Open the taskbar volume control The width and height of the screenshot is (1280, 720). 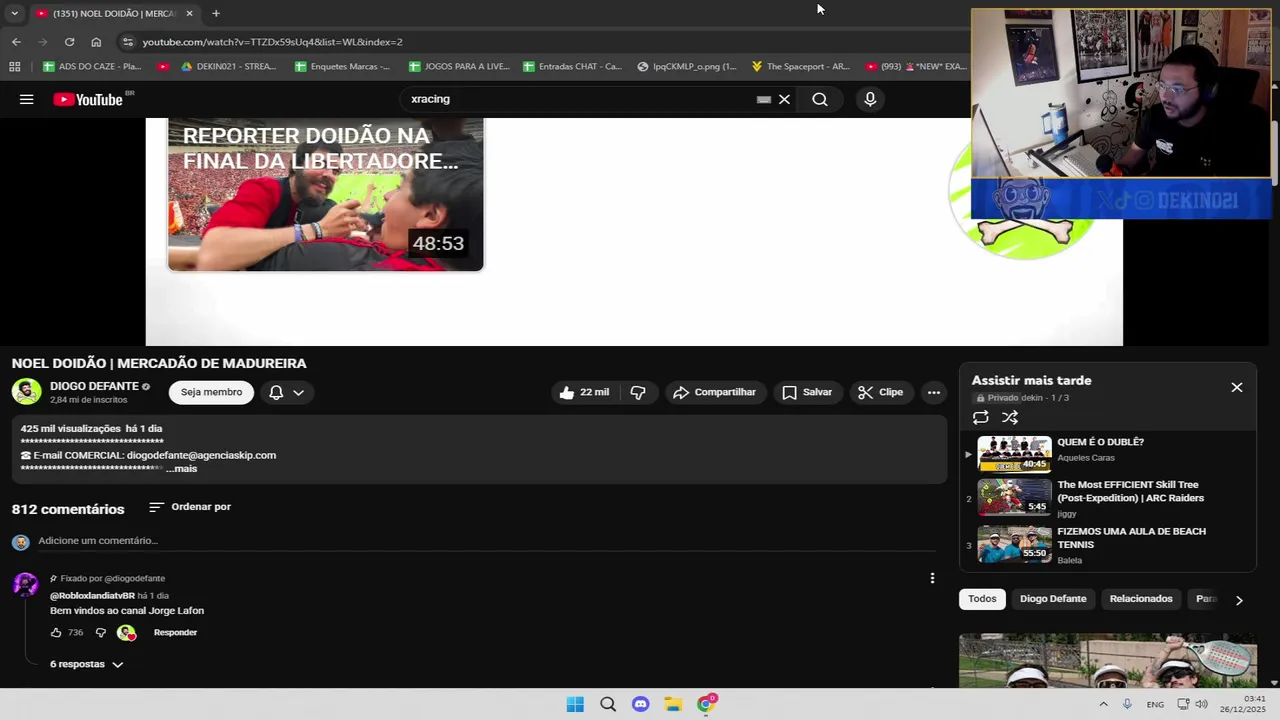1201,704
